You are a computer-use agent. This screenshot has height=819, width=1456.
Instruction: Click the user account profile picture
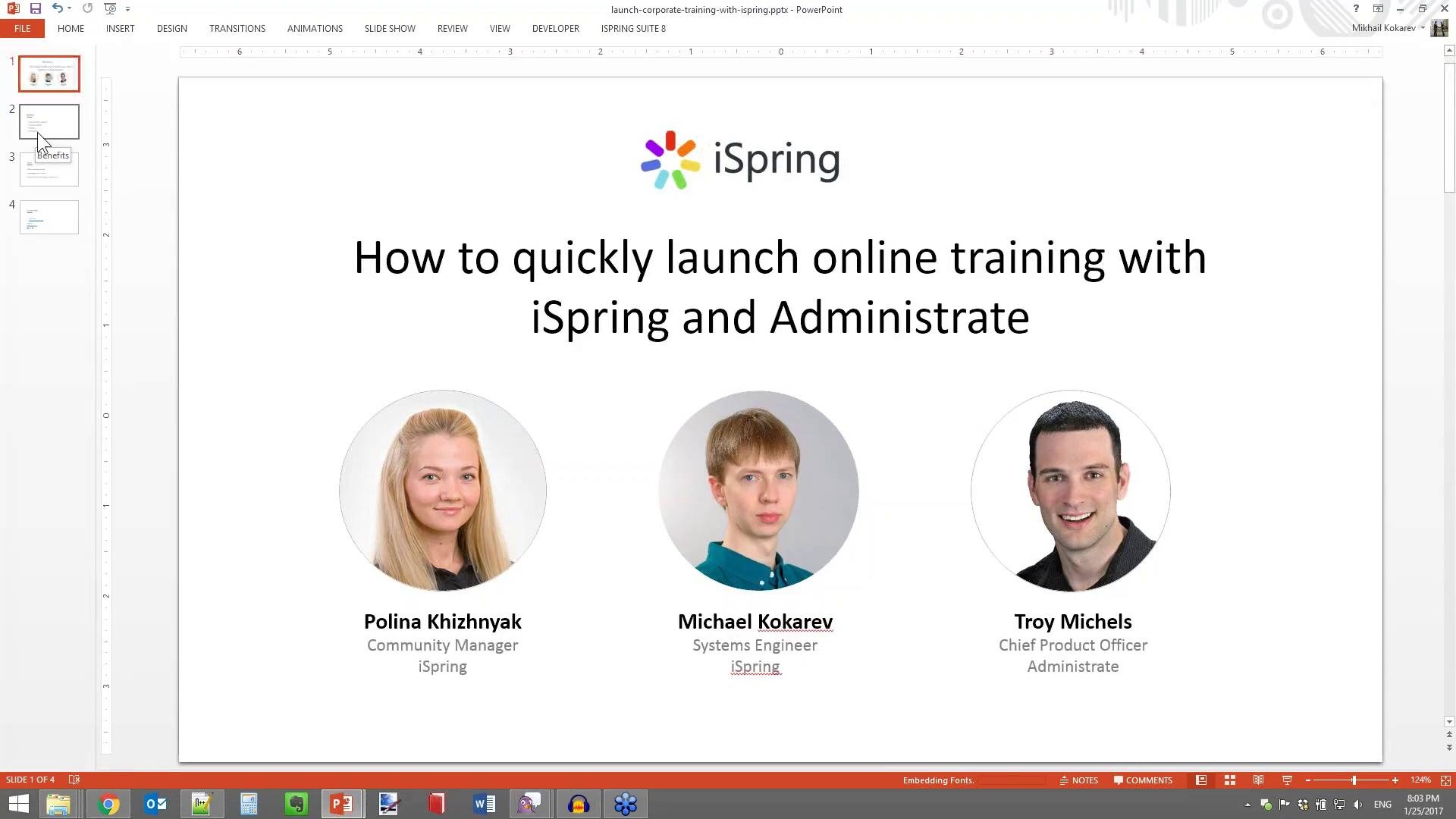click(x=1439, y=28)
